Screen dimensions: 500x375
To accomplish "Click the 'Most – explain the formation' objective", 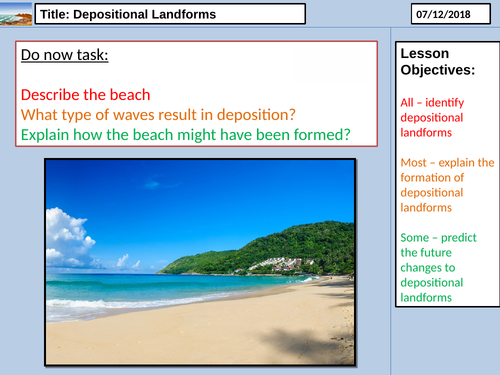I will click(447, 185).
